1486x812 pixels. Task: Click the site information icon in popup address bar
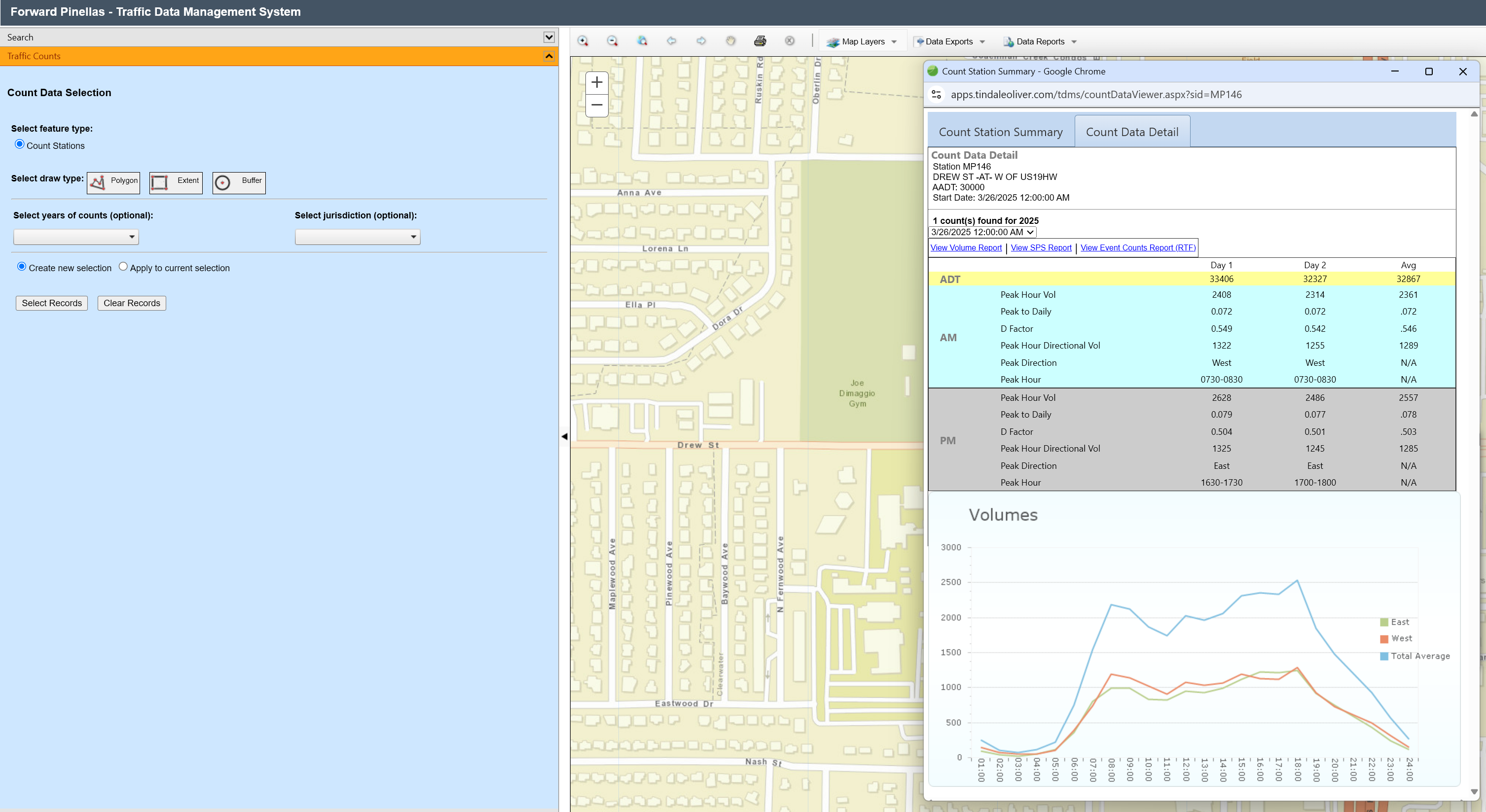(936, 95)
